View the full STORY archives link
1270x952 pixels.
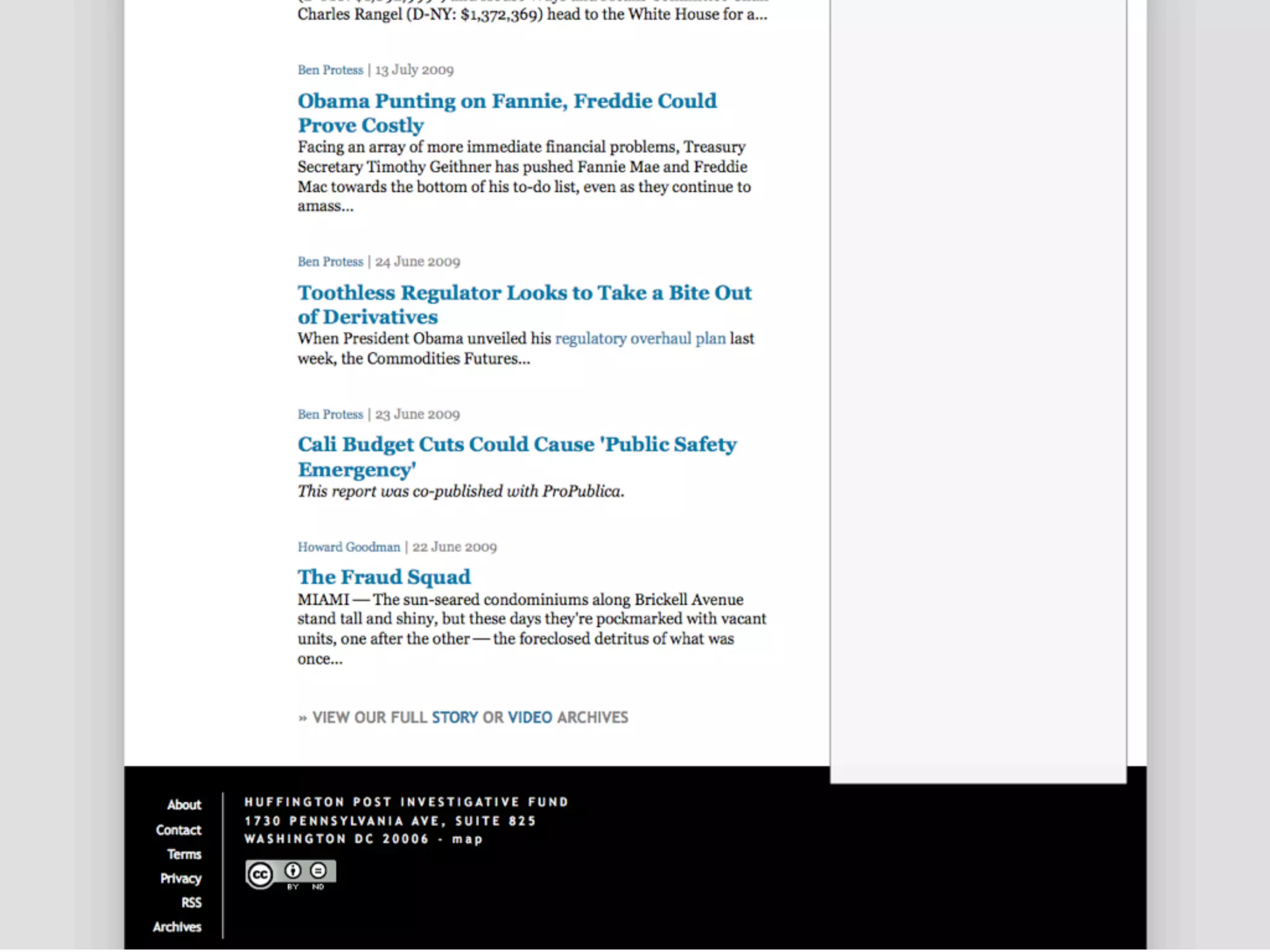[455, 717]
